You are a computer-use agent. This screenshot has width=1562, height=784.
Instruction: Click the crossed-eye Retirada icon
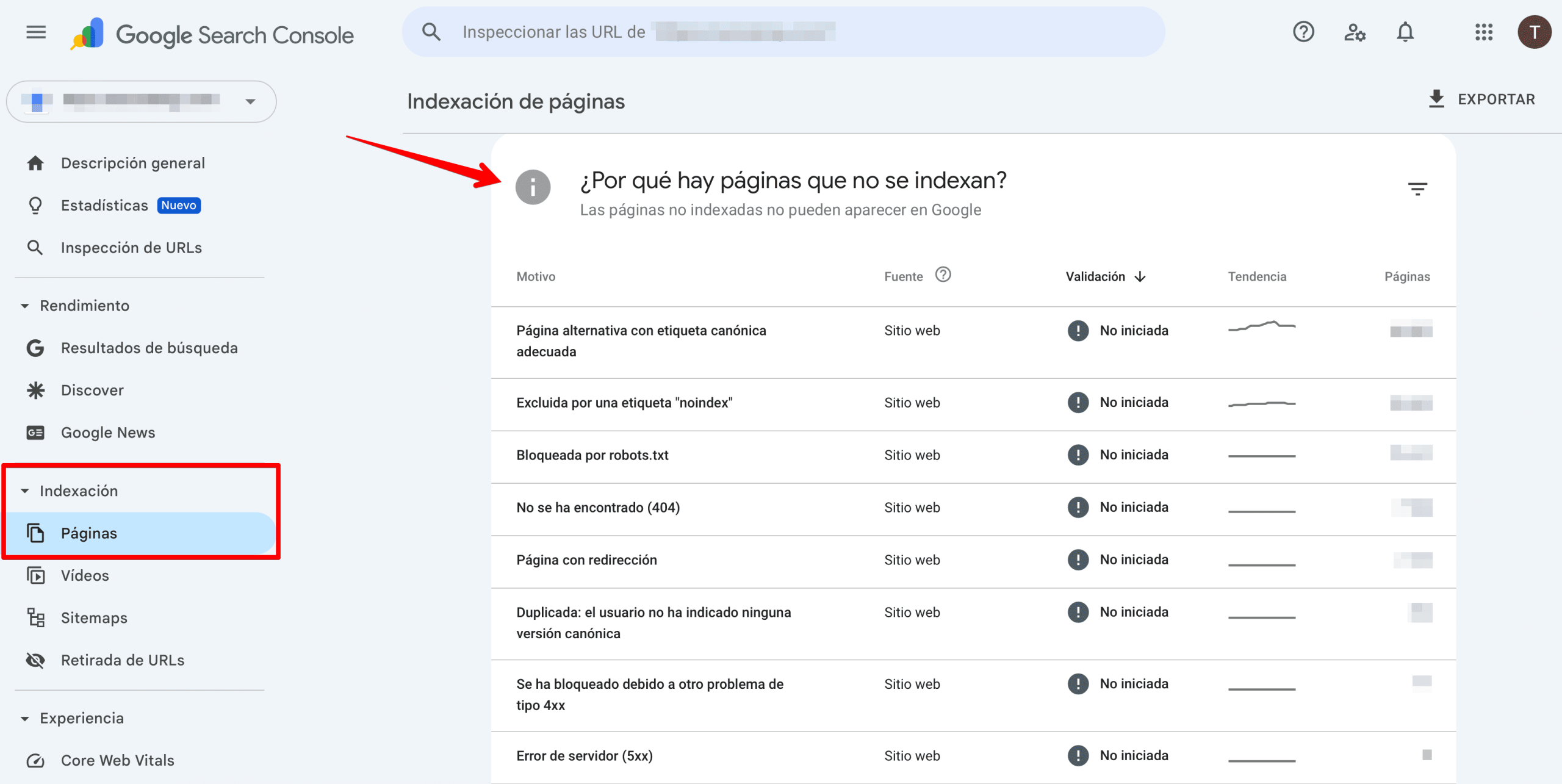pos(35,660)
